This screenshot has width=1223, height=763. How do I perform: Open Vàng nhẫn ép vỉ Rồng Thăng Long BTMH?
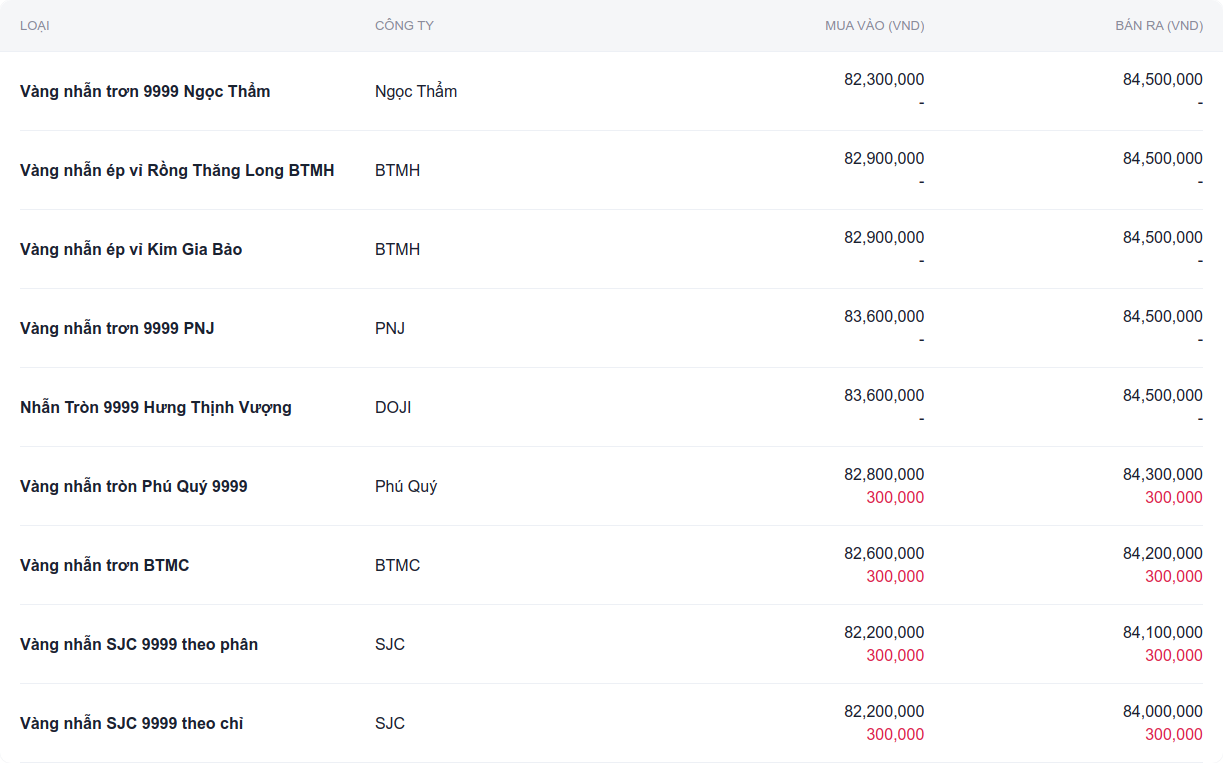coord(177,171)
